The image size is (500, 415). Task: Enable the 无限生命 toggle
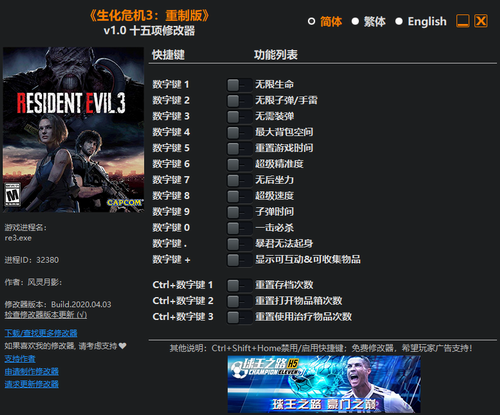(x=239, y=85)
